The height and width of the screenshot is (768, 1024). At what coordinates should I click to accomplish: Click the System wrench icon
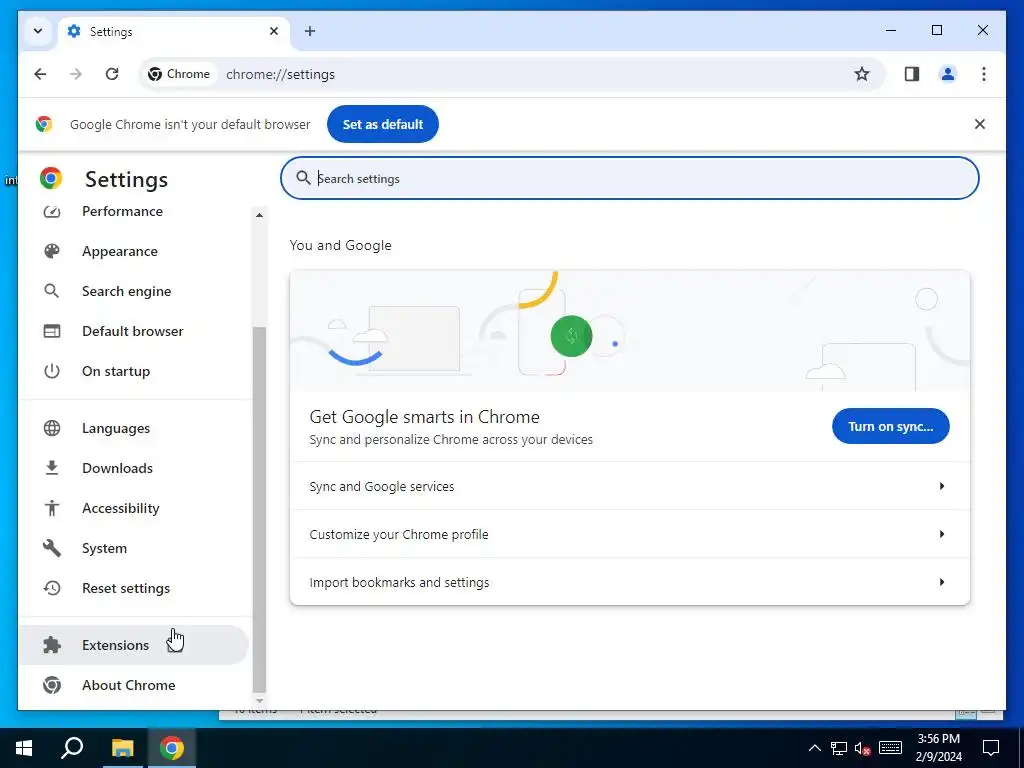coord(52,548)
